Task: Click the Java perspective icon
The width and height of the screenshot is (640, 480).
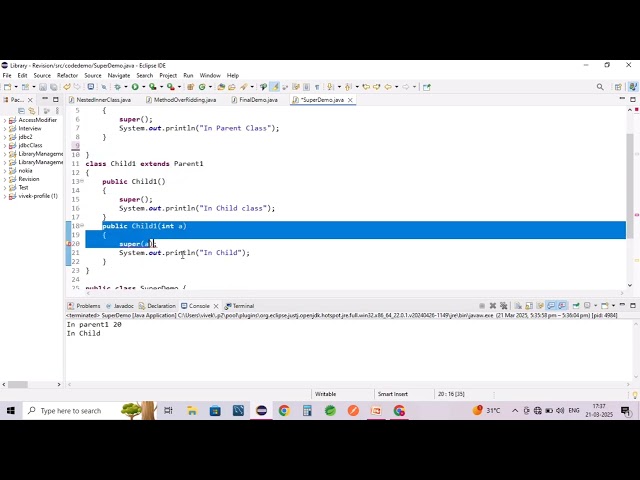Action: tap(633, 87)
